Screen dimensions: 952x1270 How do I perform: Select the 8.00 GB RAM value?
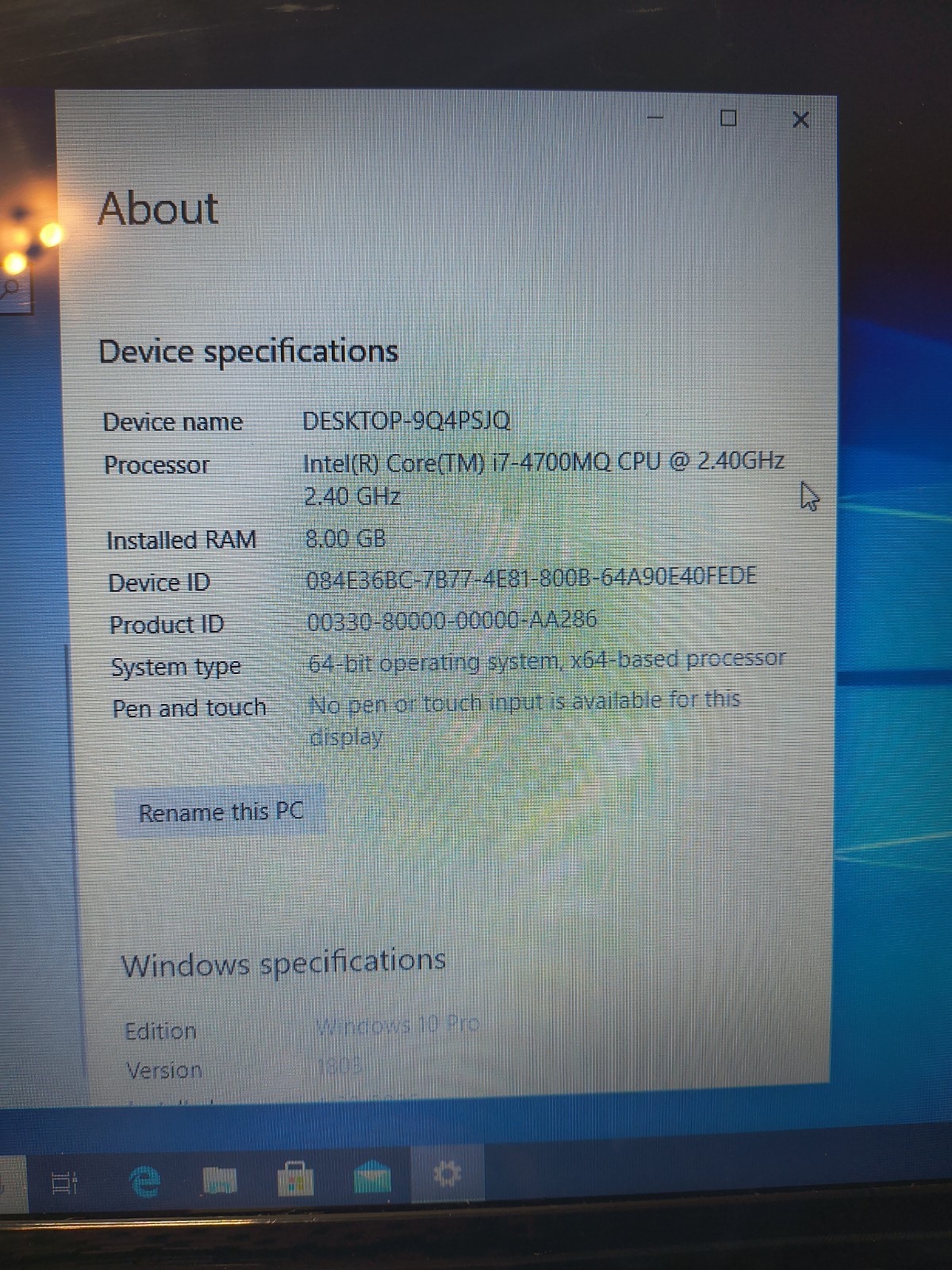(346, 539)
